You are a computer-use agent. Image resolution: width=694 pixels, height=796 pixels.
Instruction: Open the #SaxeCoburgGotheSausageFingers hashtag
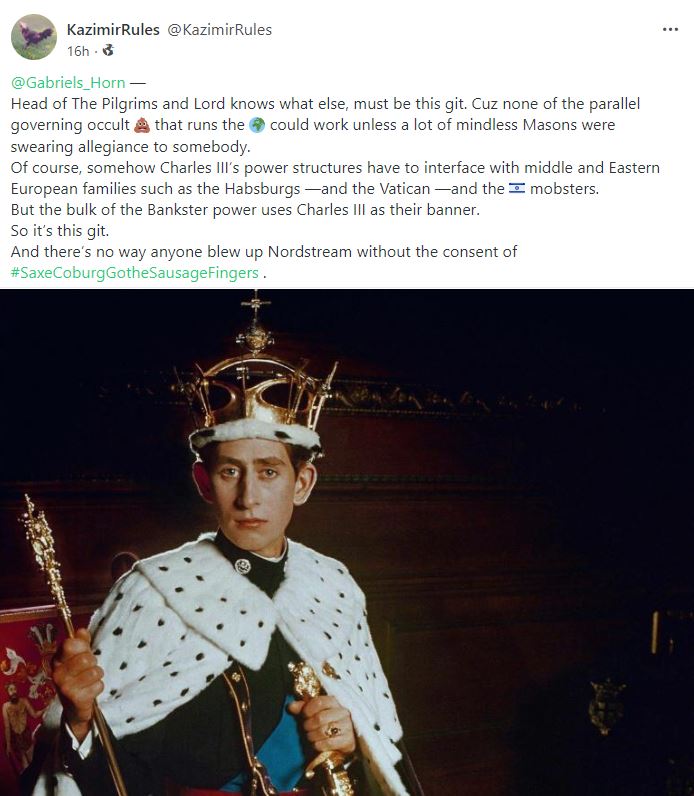tap(135, 273)
